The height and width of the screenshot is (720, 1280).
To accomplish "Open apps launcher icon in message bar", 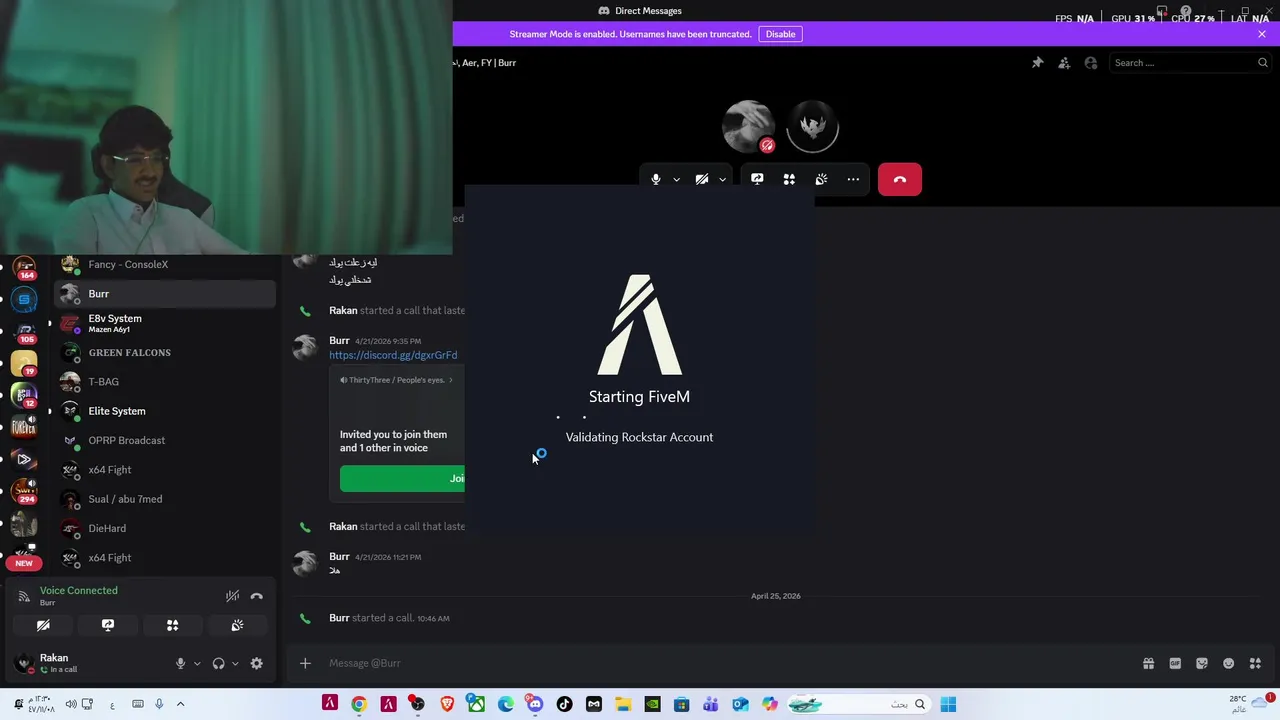I will pos(1255,663).
